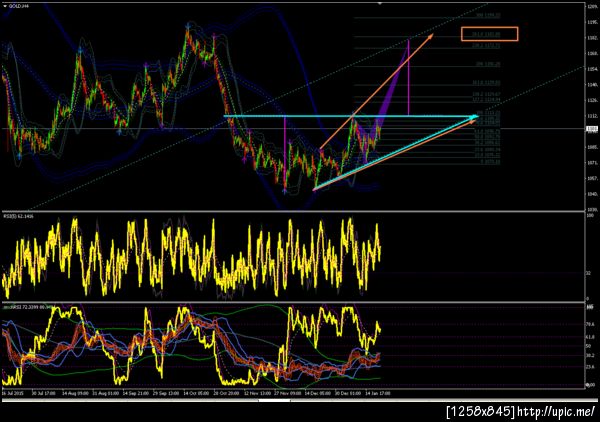Click the 1140 price axis label

(592, 85)
